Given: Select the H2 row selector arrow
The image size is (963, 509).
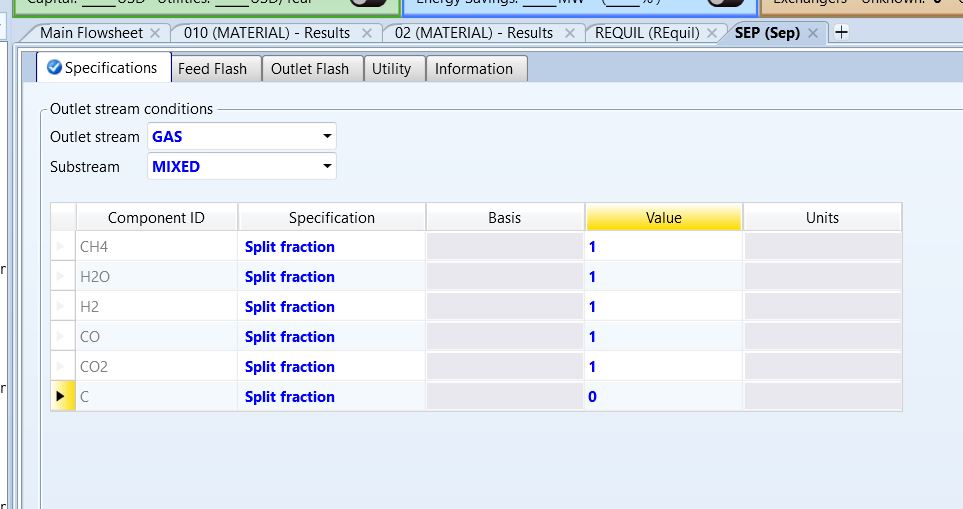Looking at the screenshot, I should point(63,306).
